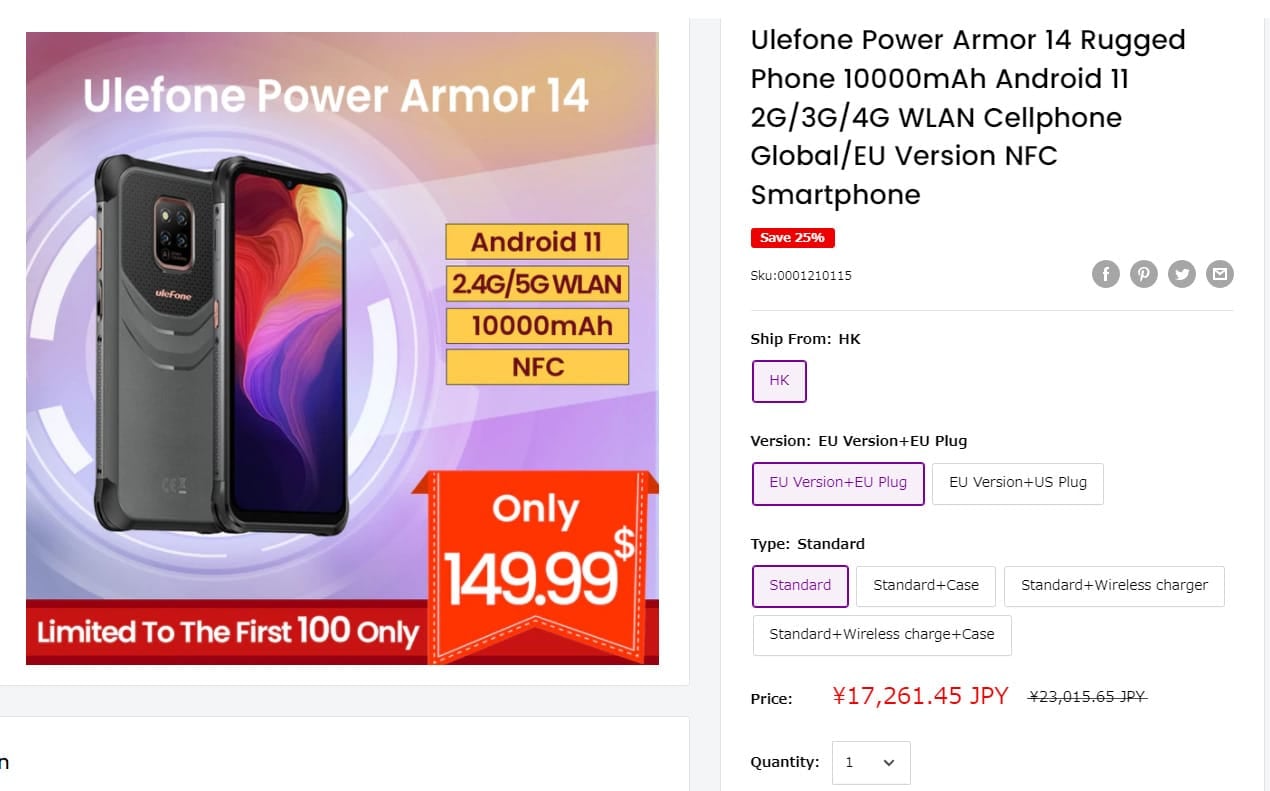1270x791 pixels.
Task: Click the quantity dropdown chevron arrow
Action: tap(889, 763)
